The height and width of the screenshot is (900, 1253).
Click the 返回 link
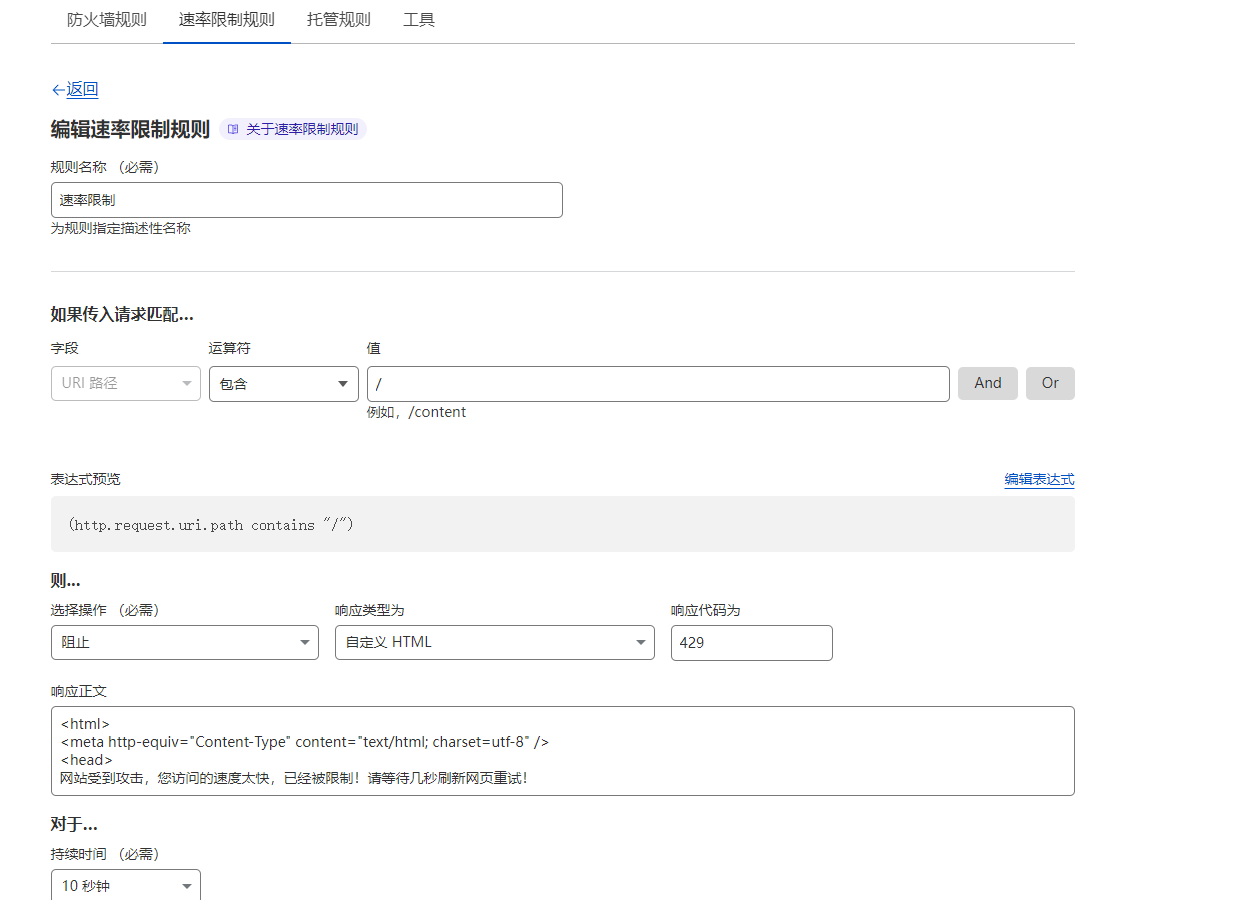pyautogui.click(x=82, y=90)
